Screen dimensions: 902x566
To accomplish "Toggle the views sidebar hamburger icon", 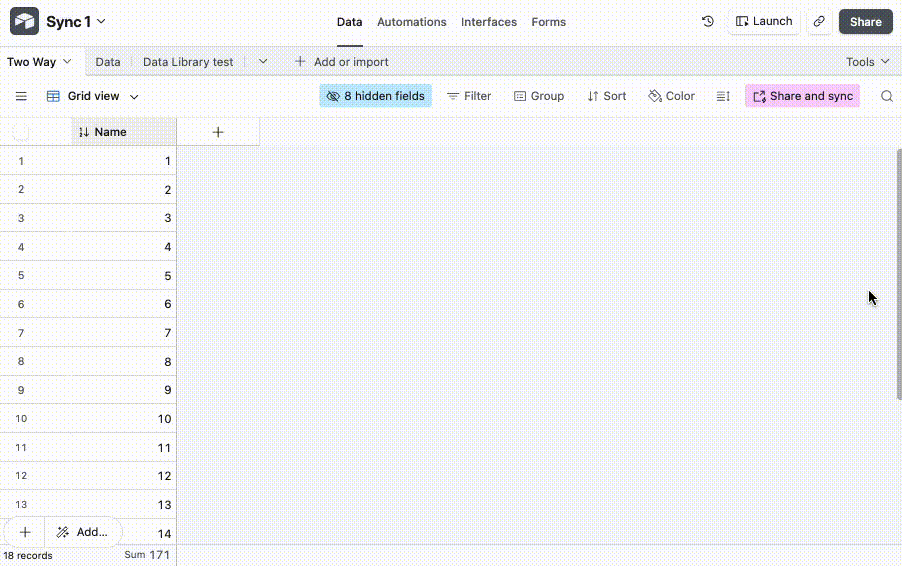I will [x=21, y=96].
